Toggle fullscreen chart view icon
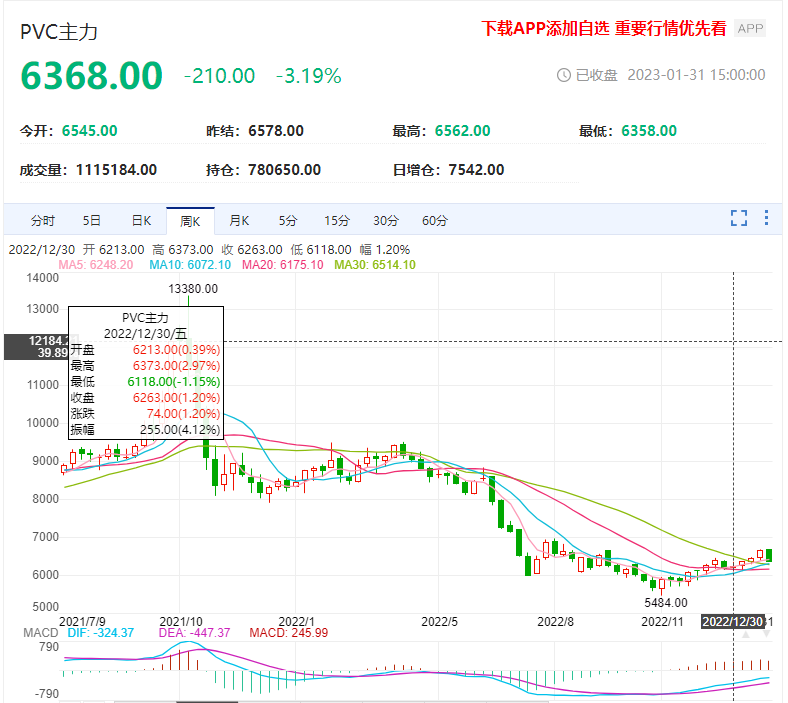Viewport: 788px width, 703px height. tap(738, 218)
